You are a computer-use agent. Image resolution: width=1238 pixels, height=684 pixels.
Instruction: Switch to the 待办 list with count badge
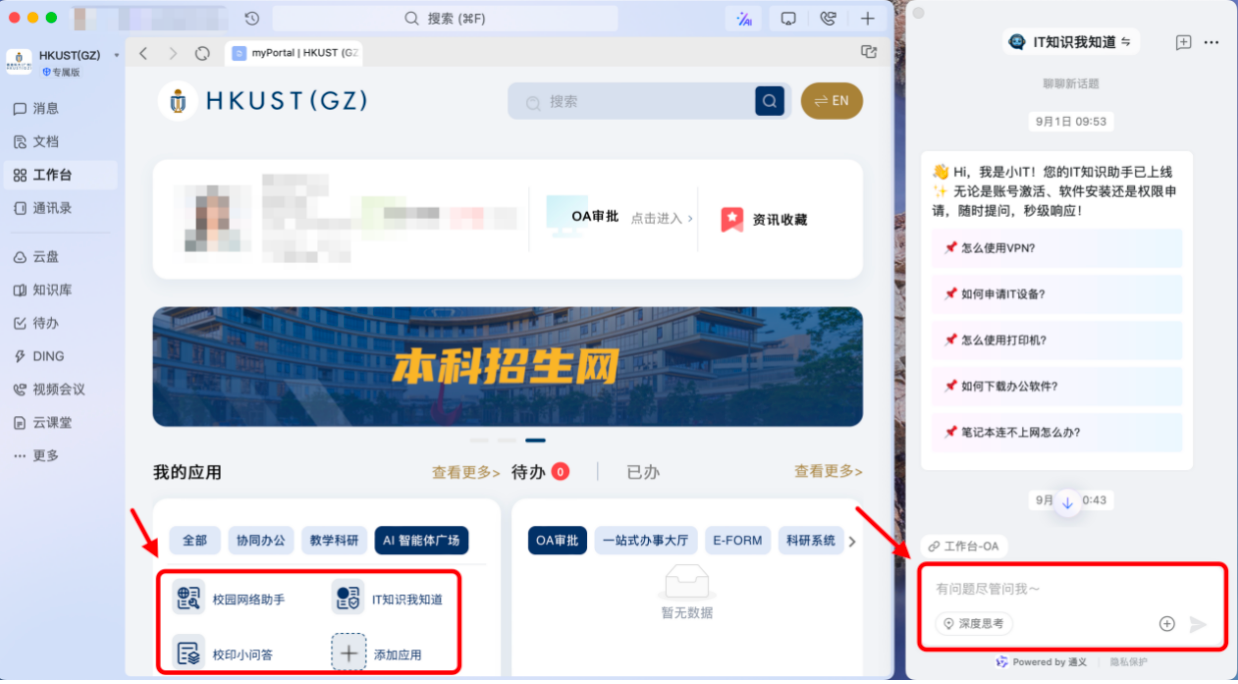coord(540,472)
